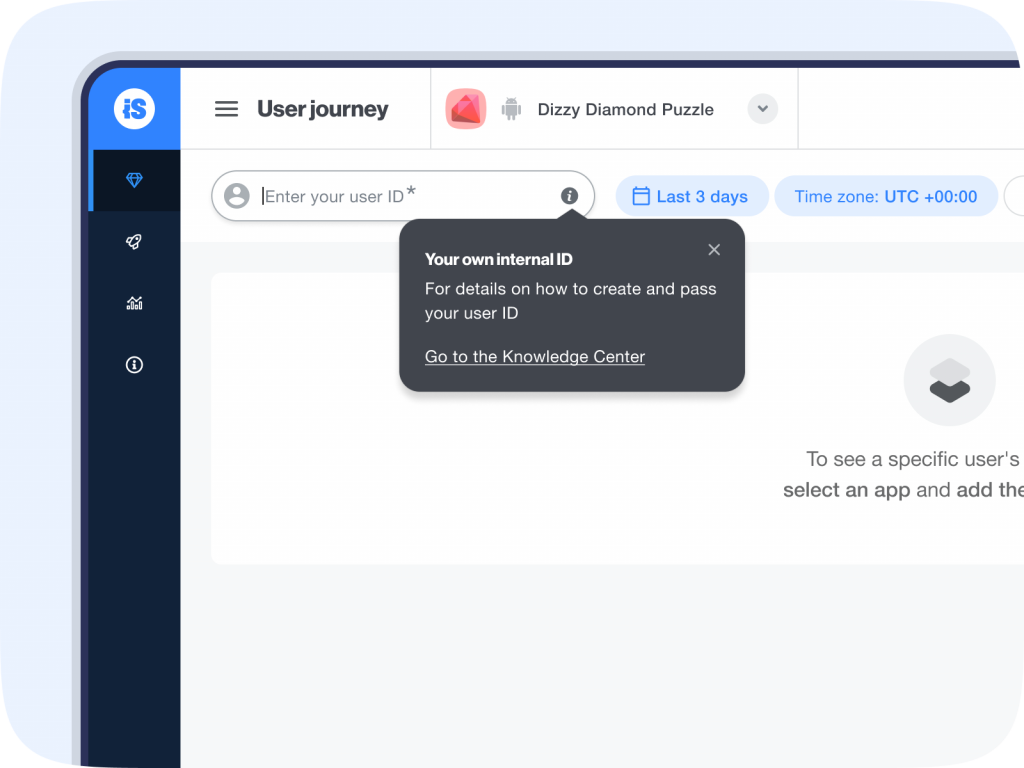Image resolution: width=1024 pixels, height=768 pixels.
Task: Click the Android icon next to the app name
Action: (x=510, y=109)
